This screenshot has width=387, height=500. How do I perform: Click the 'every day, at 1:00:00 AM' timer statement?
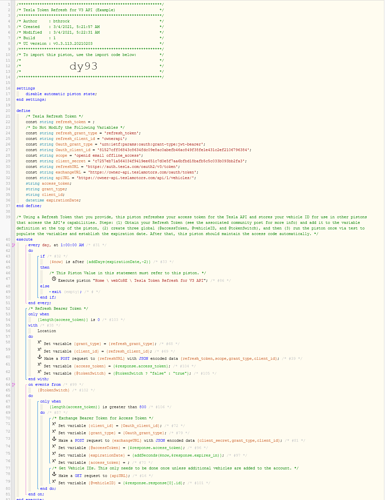pyautogui.click(x=56, y=245)
